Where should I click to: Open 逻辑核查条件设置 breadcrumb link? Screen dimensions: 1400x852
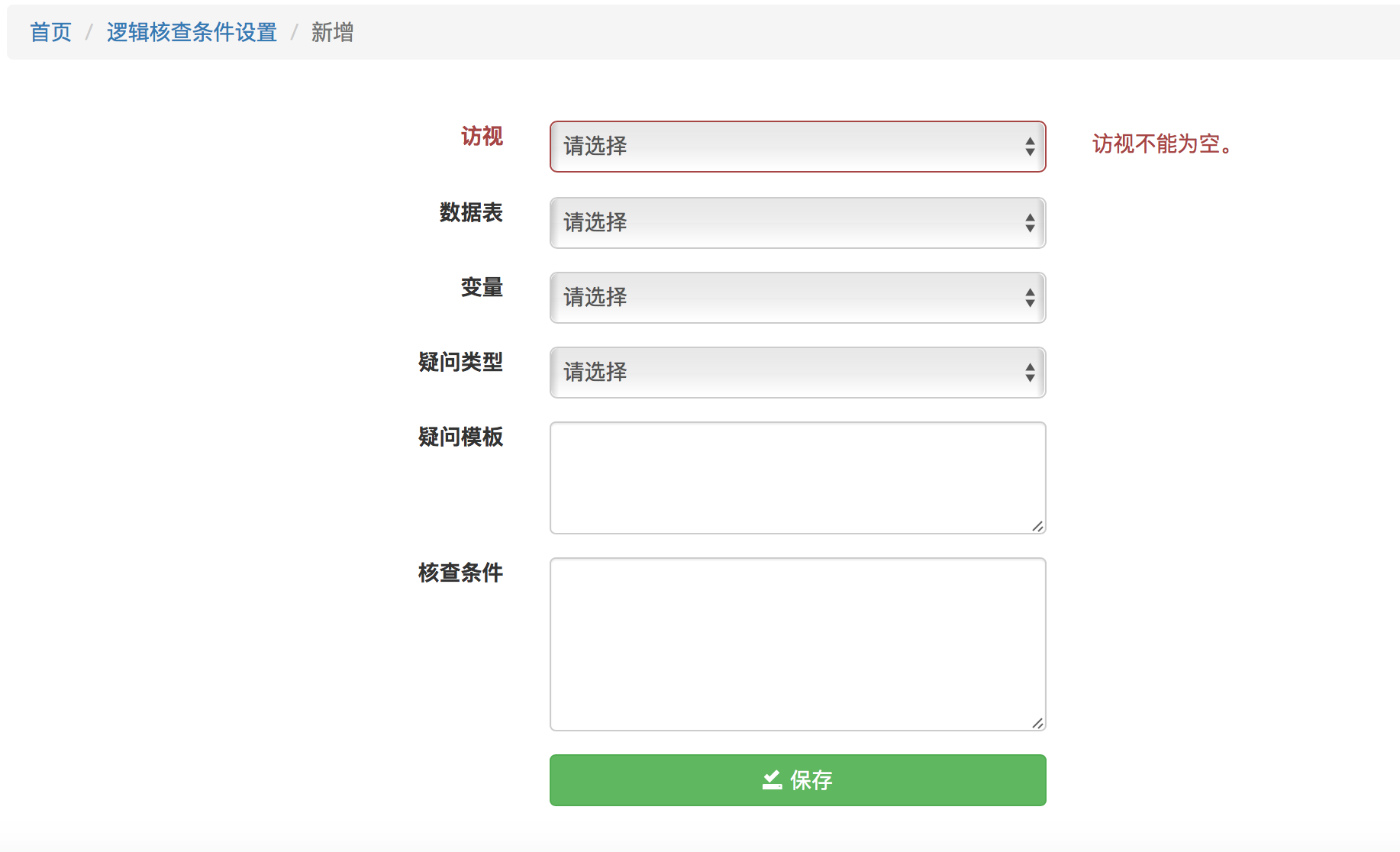pos(192,32)
